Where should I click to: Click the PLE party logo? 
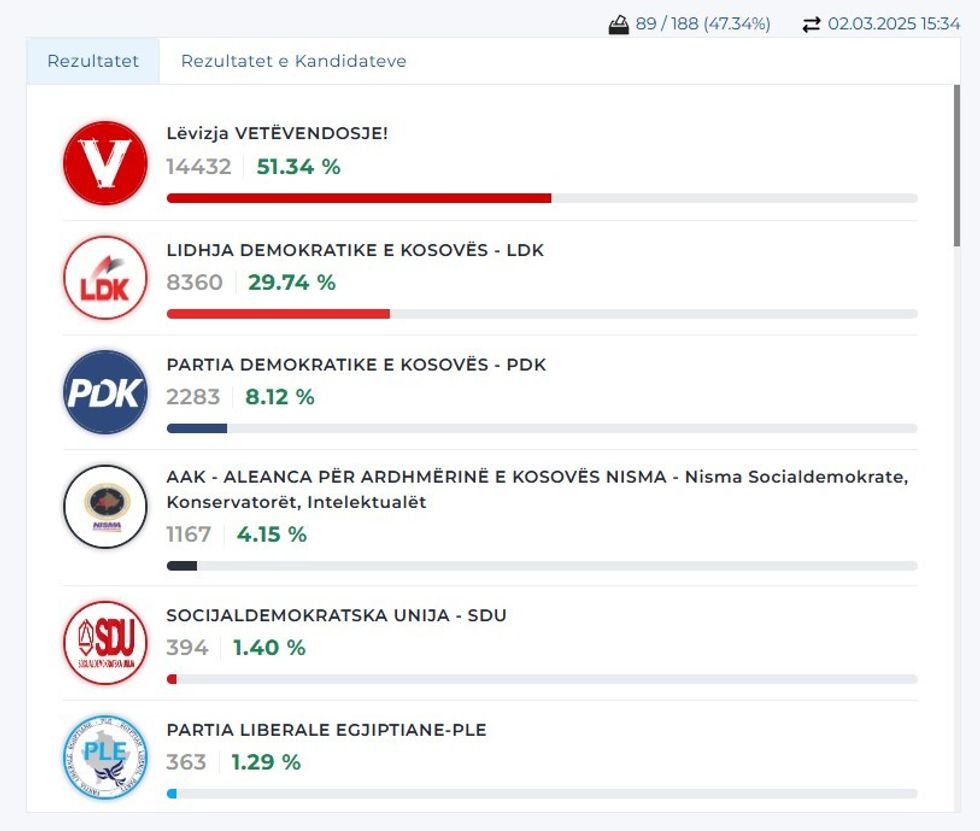click(x=105, y=757)
